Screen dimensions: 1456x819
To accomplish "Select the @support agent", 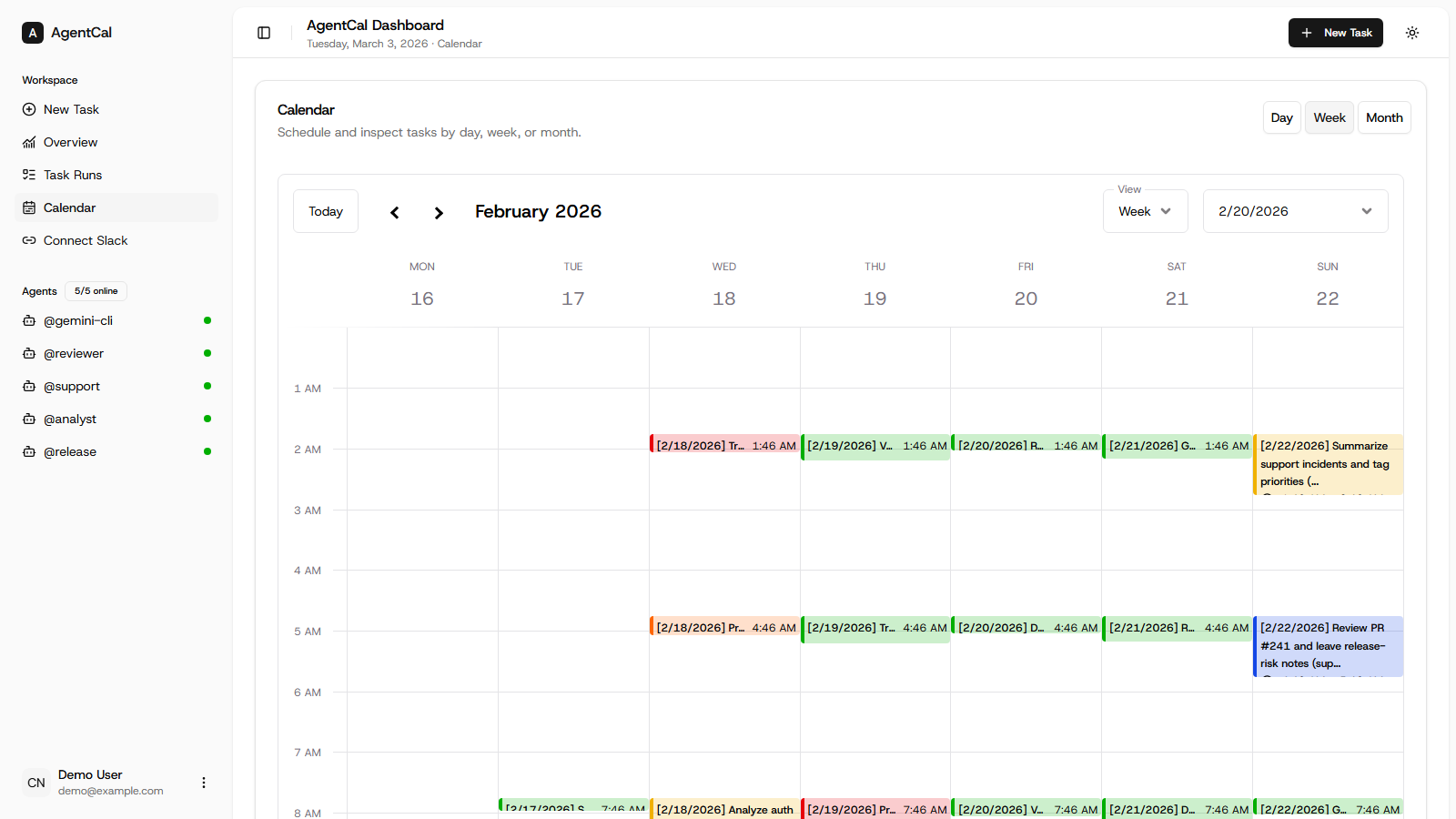I will (x=116, y=386).
